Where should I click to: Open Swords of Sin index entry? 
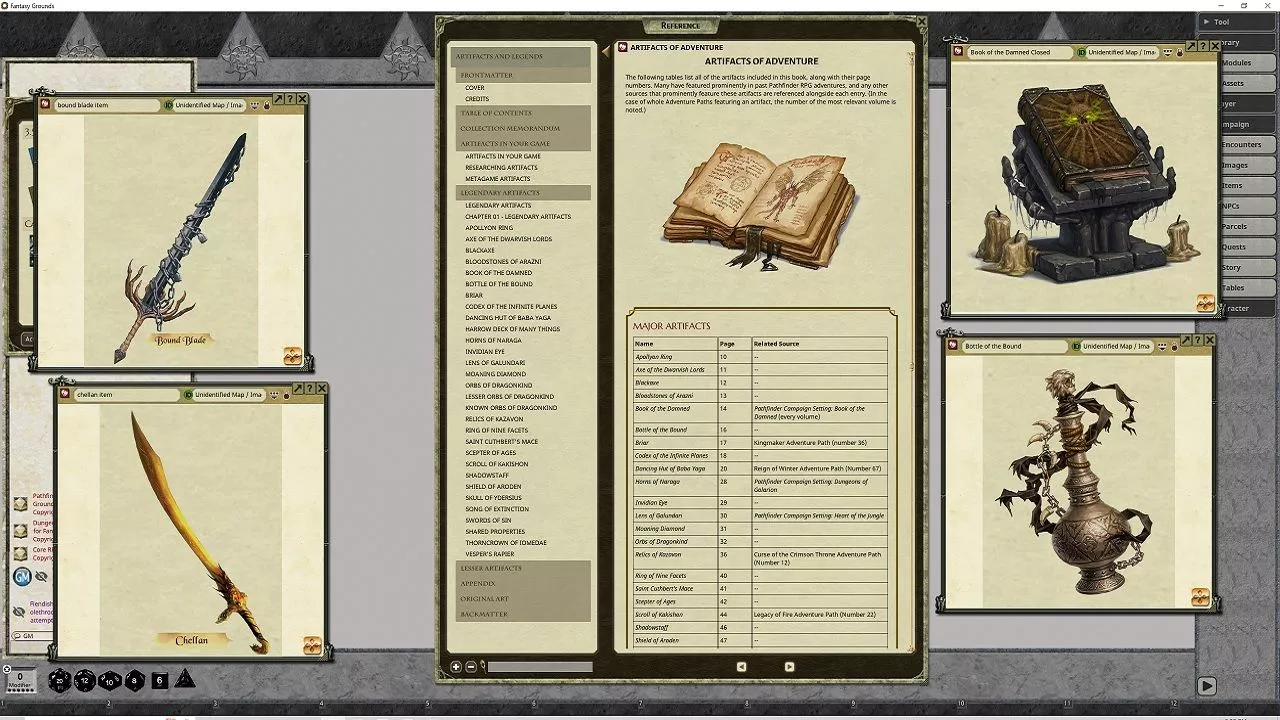[488, 520]
